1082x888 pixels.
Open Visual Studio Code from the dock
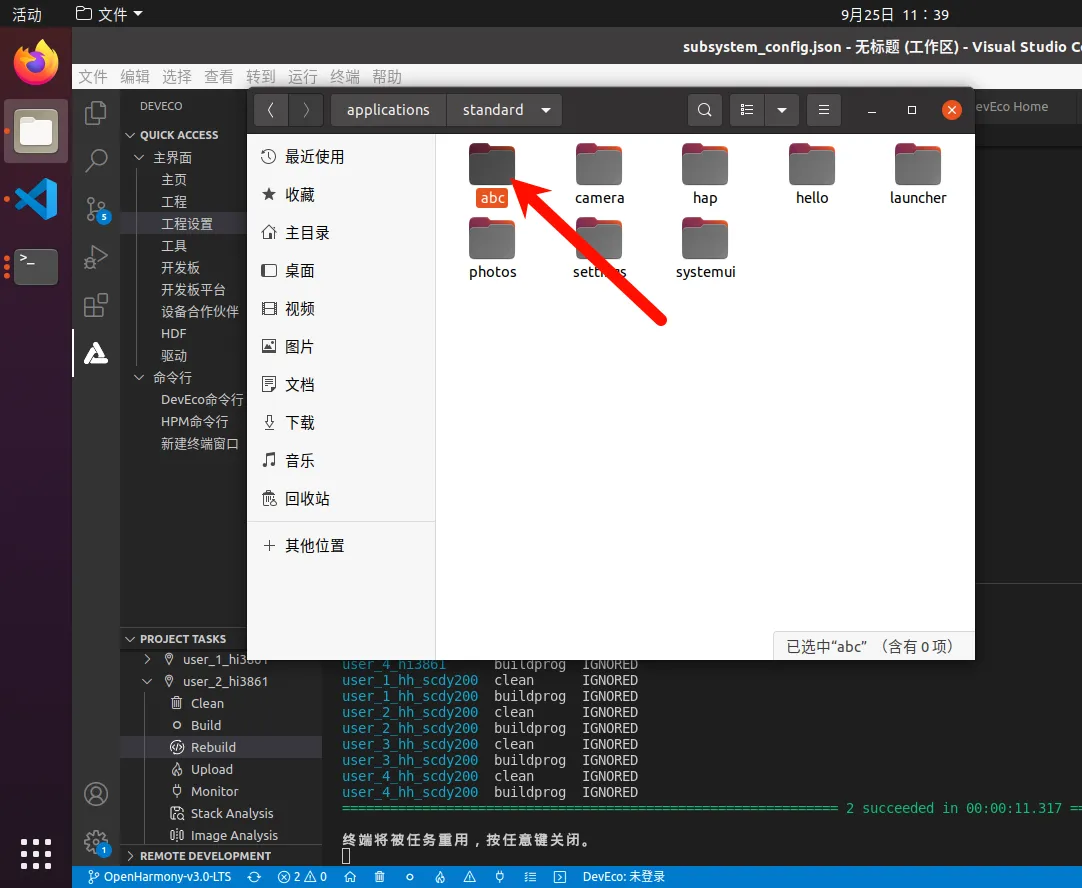pos(36,199)
